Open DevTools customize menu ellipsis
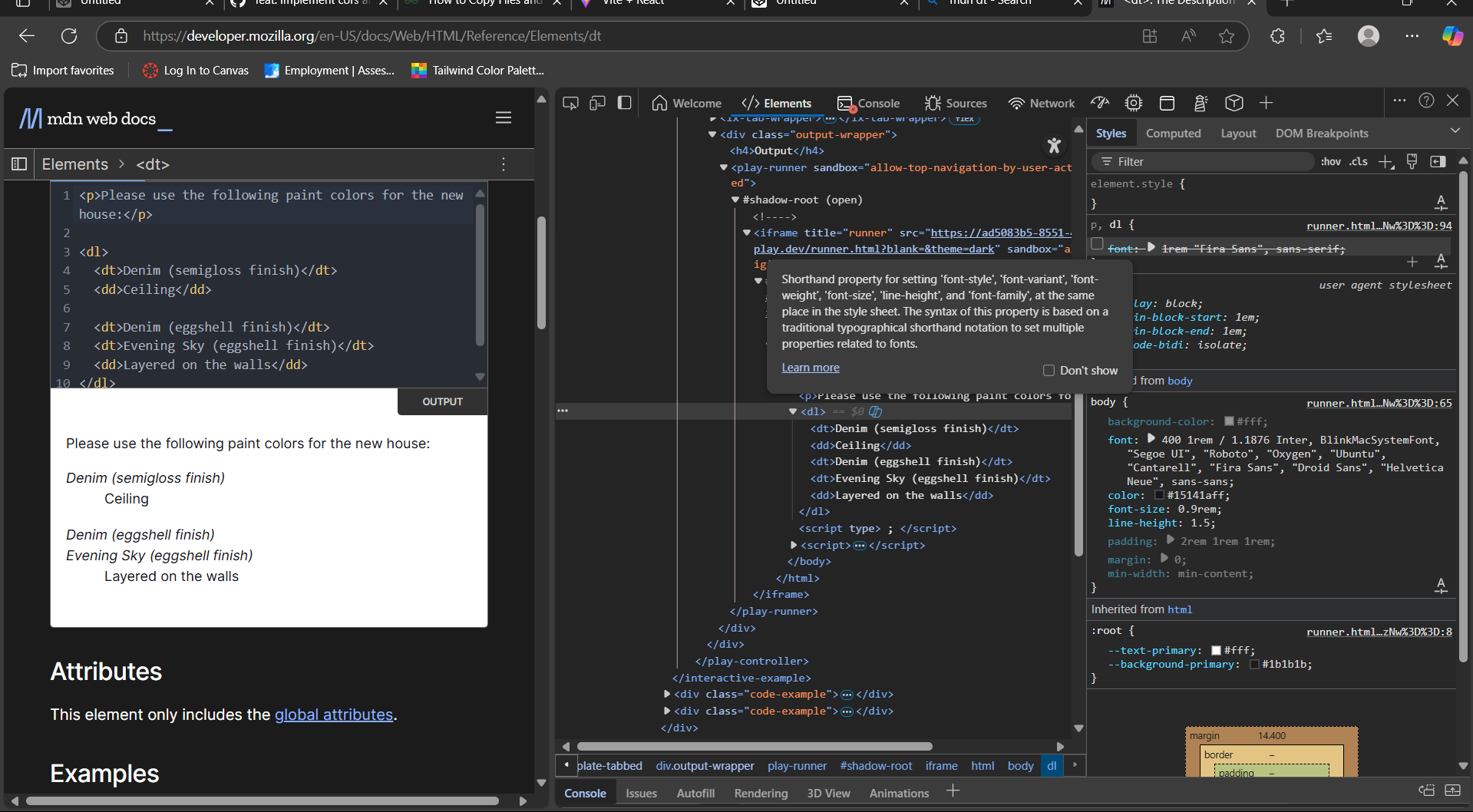Screen dimensions: 1473x812 point(1399,101)
